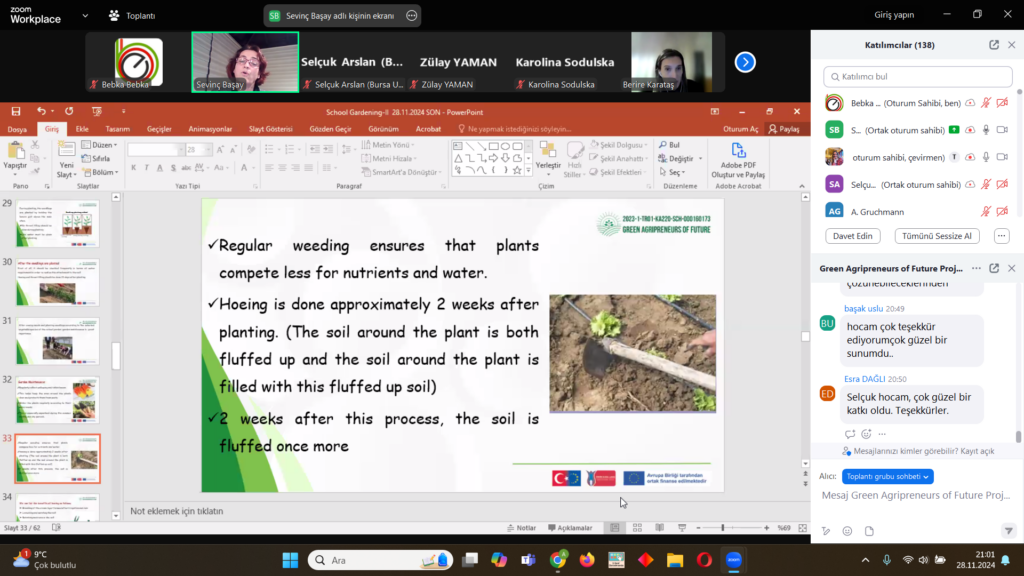Show next participants with blue arrow
Viewport: 1024px width, 576px height.
tap(745, 62)
